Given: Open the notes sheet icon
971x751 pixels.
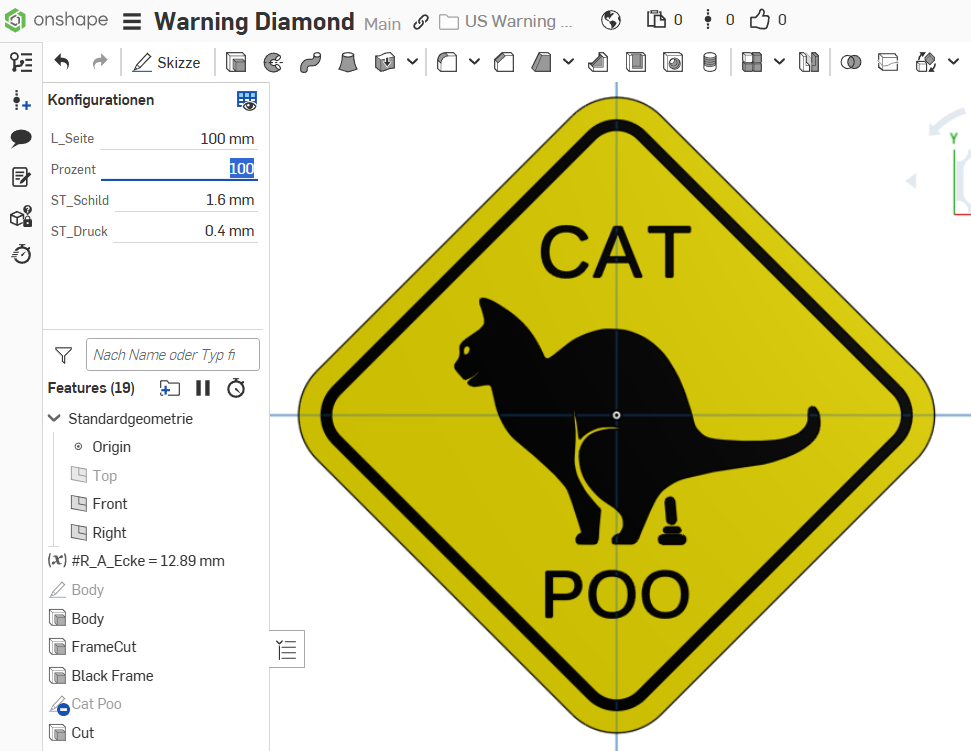Looking at the screenshot, I should [21, 177].
